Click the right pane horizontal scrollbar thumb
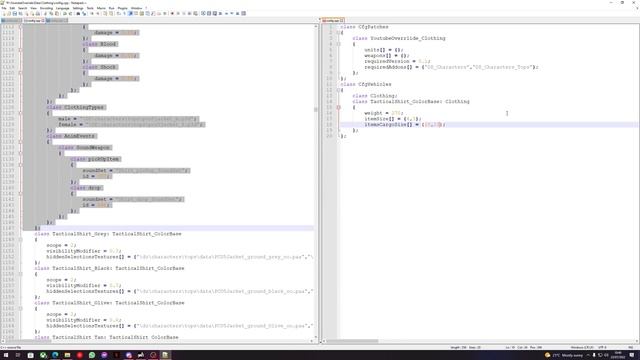This screenshot has height=360, width=640. coord(352,341)
